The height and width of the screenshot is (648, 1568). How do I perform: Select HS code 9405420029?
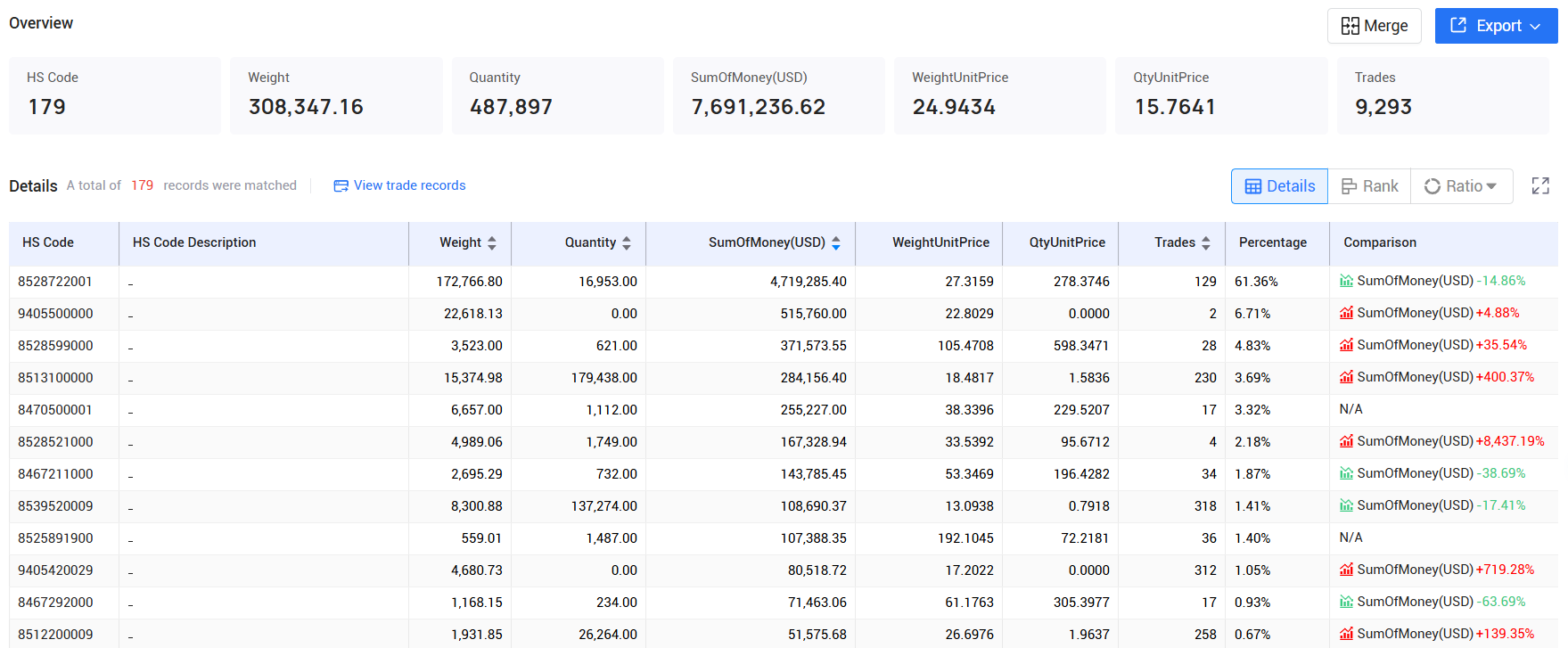[55, 570]
